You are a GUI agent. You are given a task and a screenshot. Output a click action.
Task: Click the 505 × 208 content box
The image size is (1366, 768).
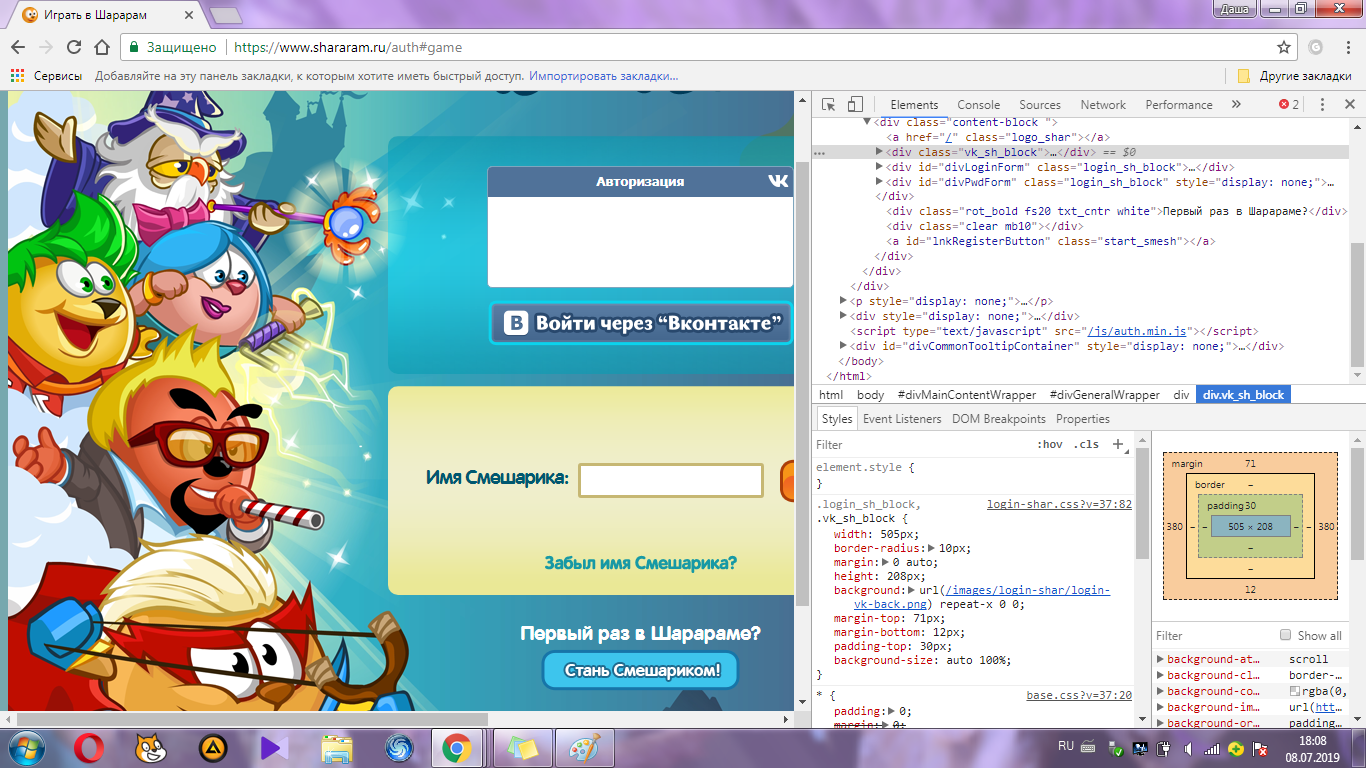click(x=1250, y=525)
